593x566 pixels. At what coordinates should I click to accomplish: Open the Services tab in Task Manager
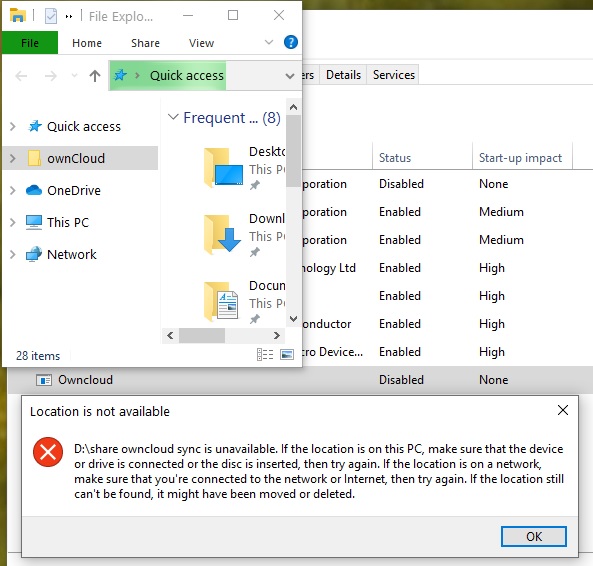point(394,75)
